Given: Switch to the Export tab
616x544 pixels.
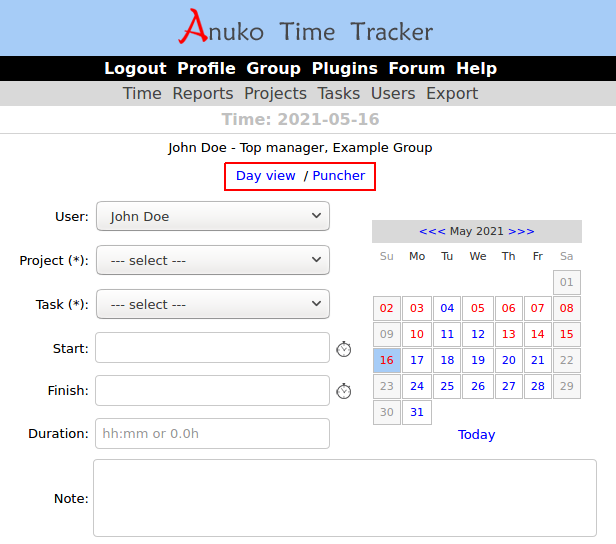Looking at the screenshot, I should pos(452,93).
